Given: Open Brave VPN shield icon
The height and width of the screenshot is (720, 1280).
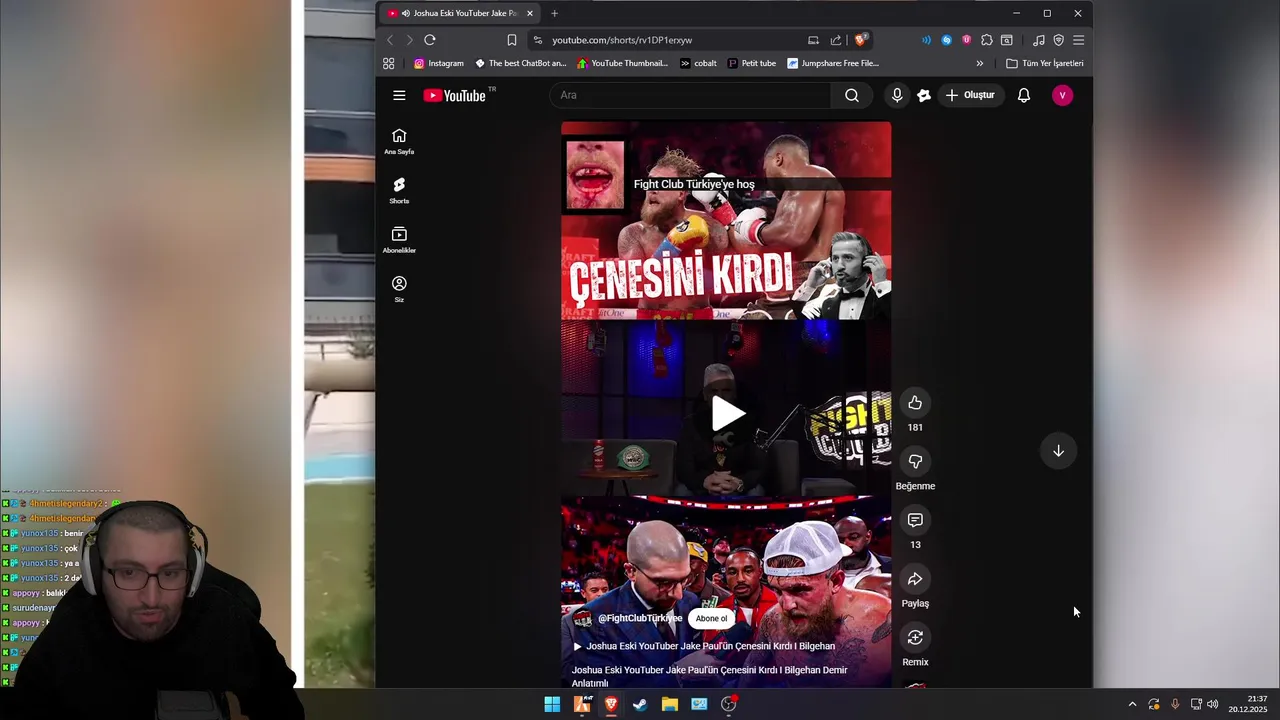Looking at the screenshot, I should click(x=1058, y=40).
